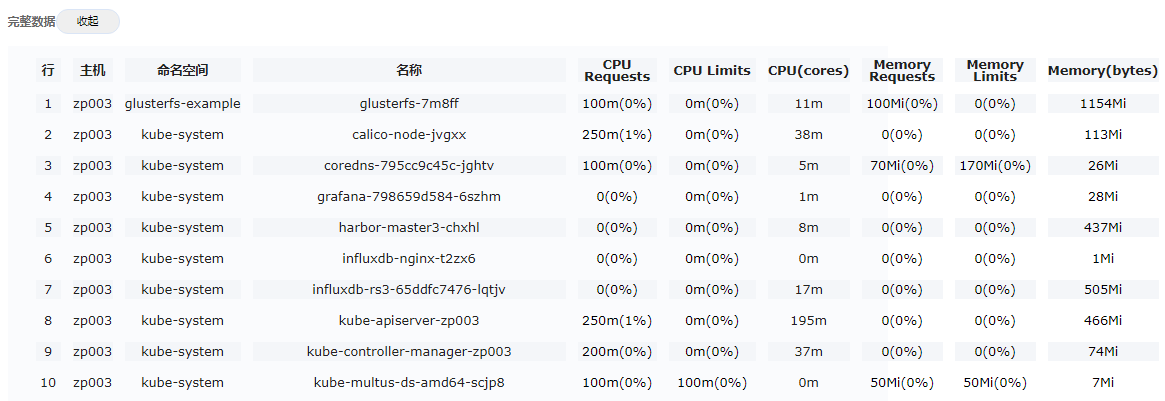The height and width of the screenshot is (401, 1165).
Task: Select the kube-apiserver-zp003 row name
Action: pos(409,320)
